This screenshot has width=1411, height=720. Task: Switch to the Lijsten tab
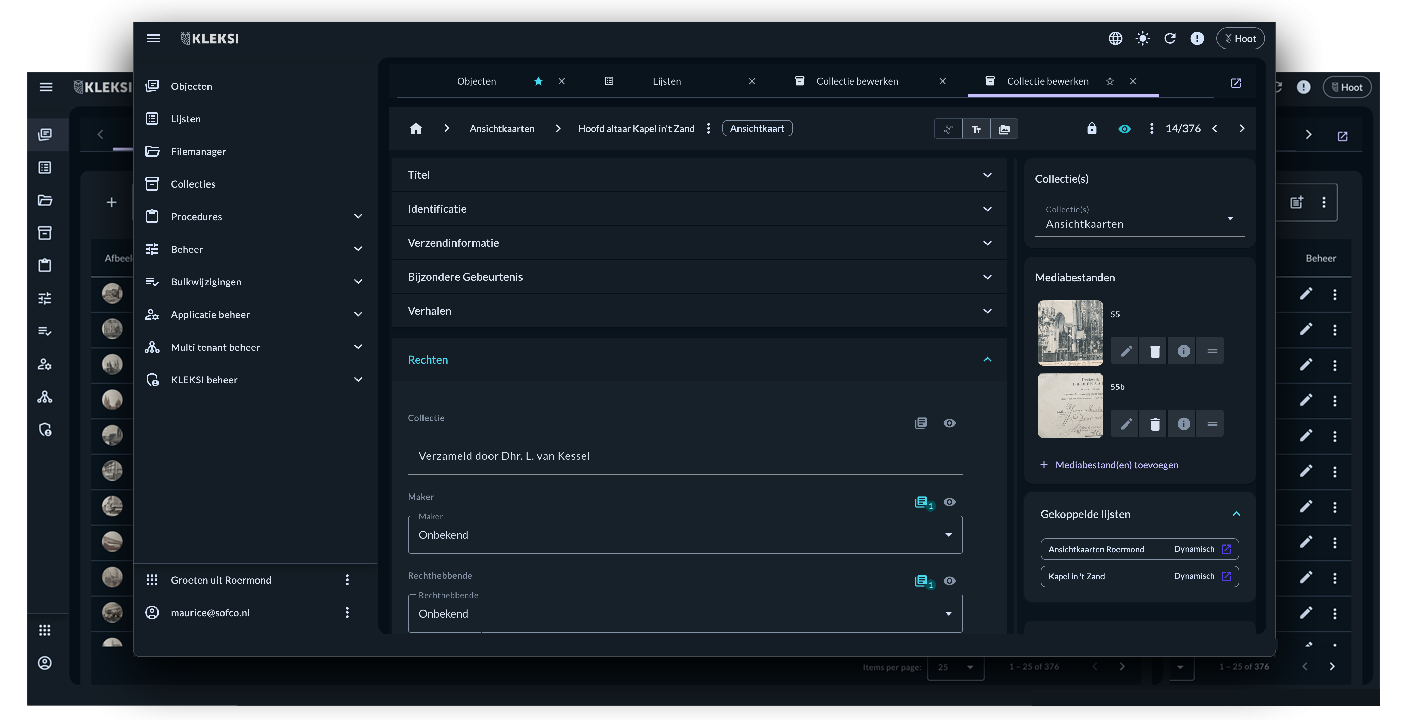point(667,81)
